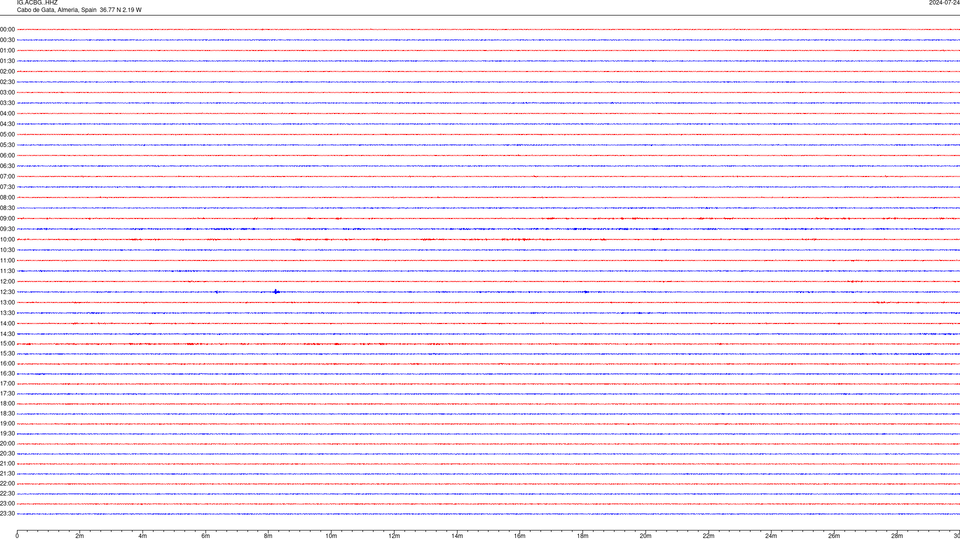
Task: Pick the 15:30 trace label
Action: tap(7, 353)
